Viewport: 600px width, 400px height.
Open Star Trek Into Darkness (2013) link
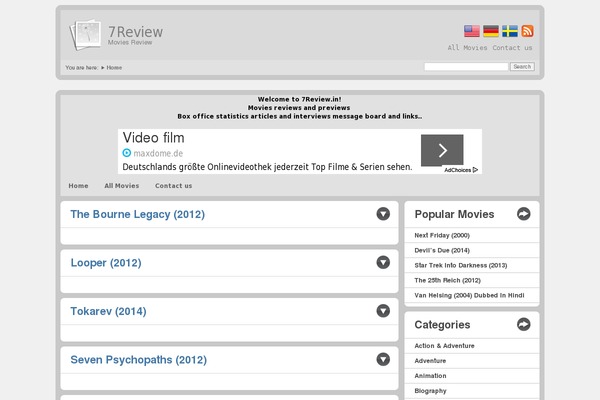click(x=461, y=265)
